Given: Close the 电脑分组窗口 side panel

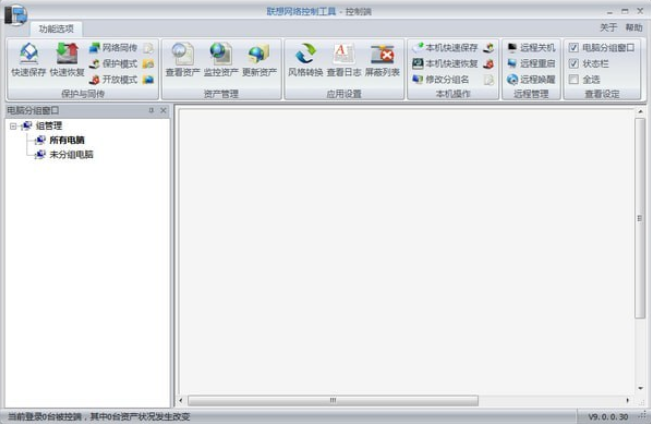Looking at the screenshot, I should coord(163,110).
